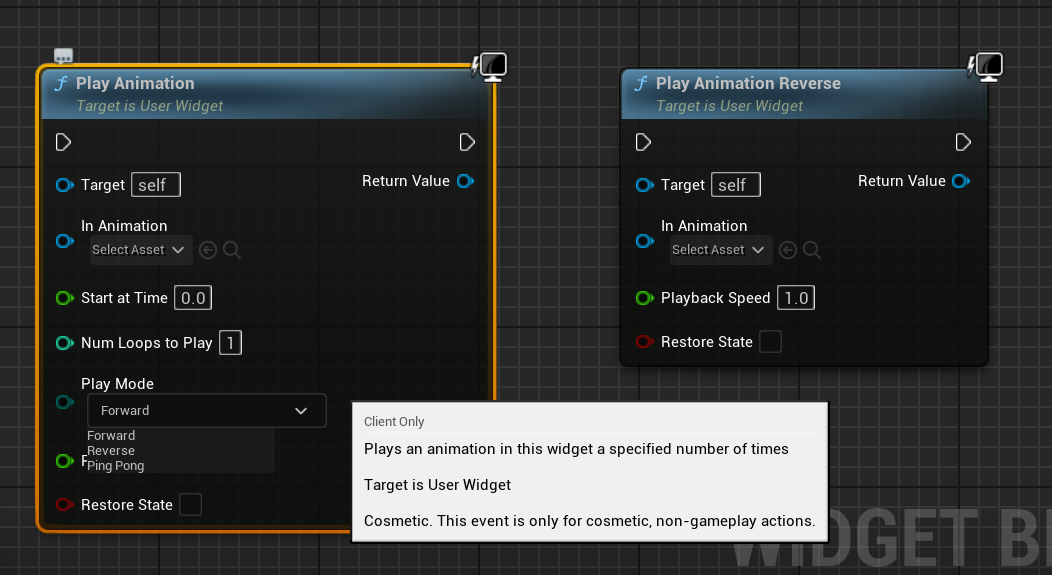Image resolution: width=1052 pixels, height=575 pixels.
Task: Open Select Asset dropdown in Play Animation Reverse
Action: (719, 250)
